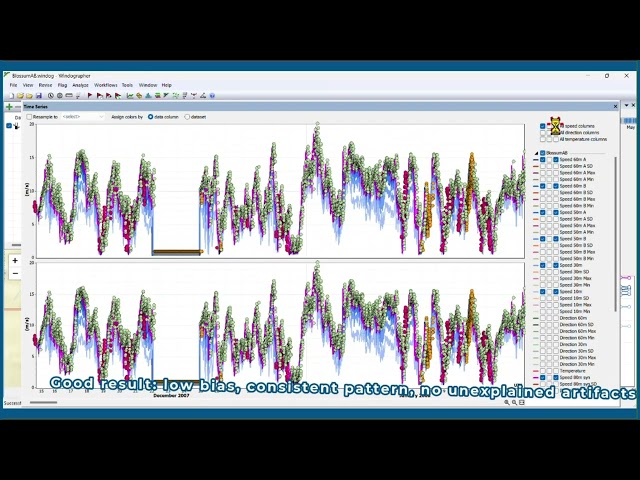Collapse the BlossumAB tree group
Viewport: 640px width, 480px height.
coord(536,153)
